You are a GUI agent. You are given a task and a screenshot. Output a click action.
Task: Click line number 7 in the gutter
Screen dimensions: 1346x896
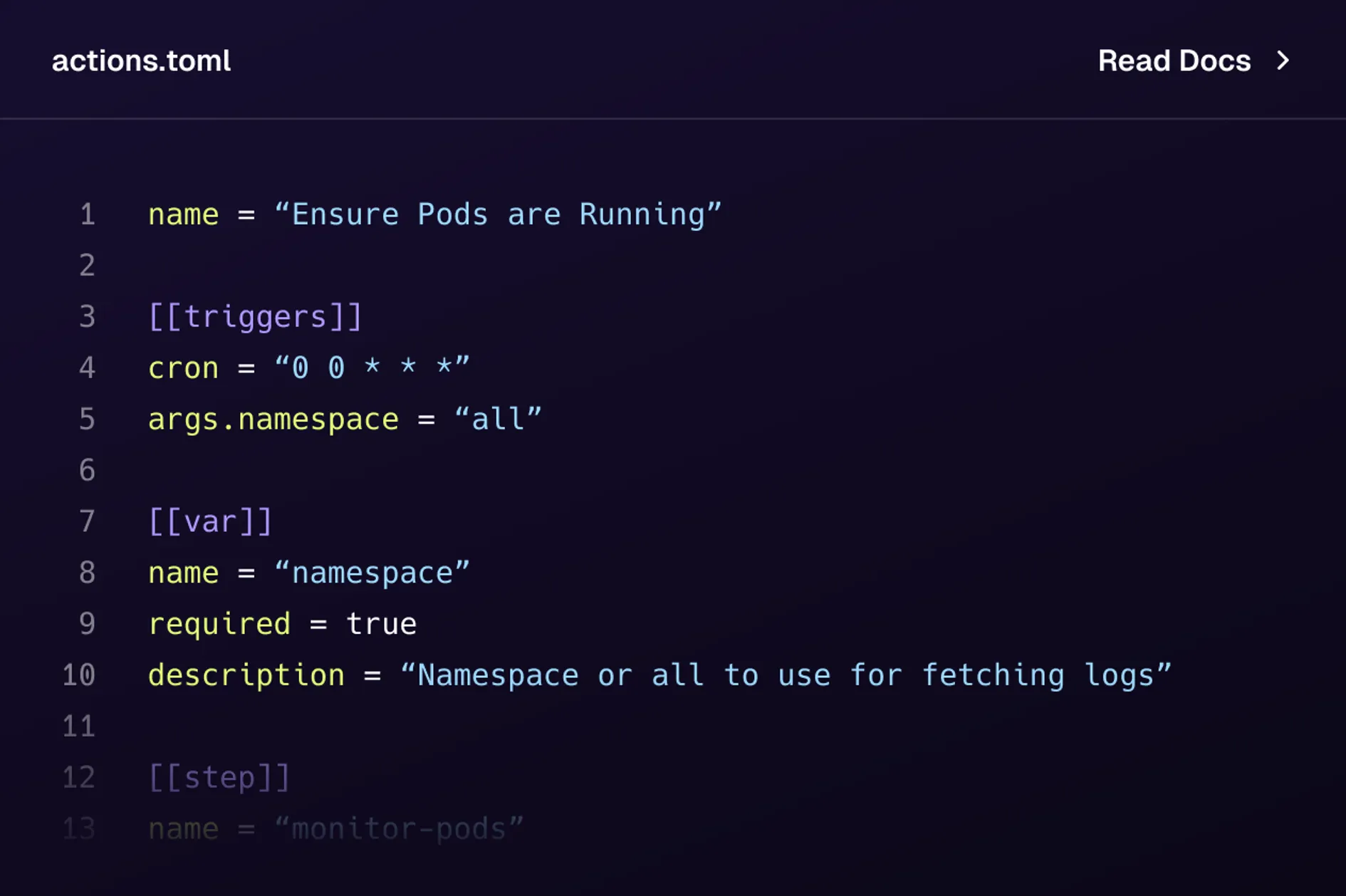click(x=88, y=521)
